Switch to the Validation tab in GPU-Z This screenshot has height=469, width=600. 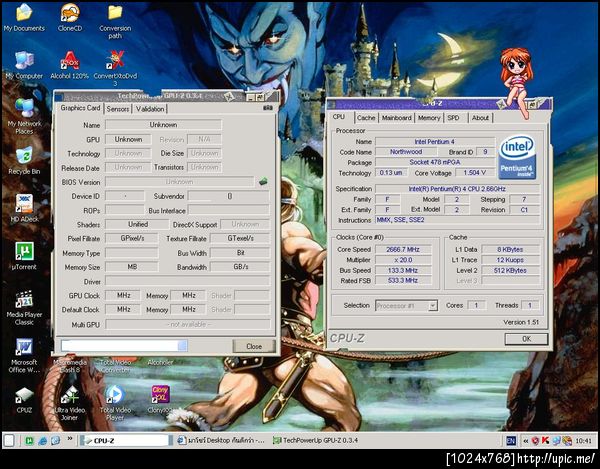pyautogui.click(x=150, y=109)
